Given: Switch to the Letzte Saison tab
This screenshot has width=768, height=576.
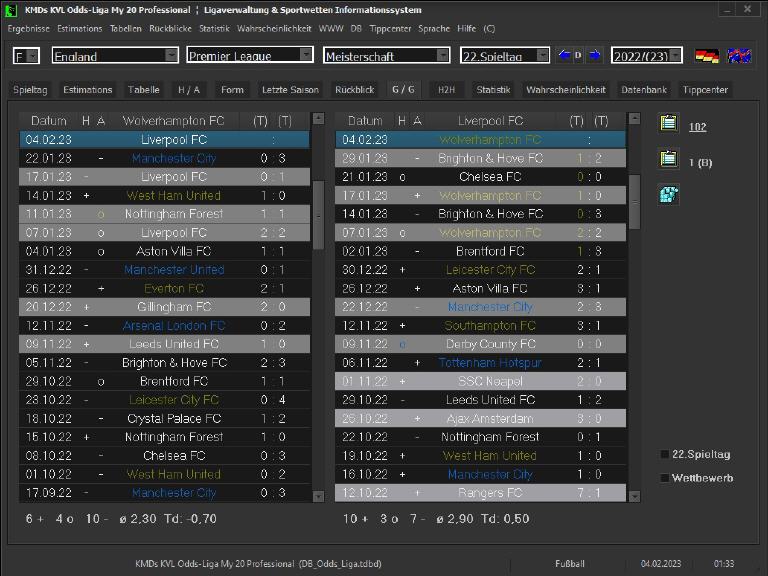Looking at the screenshot, I should pyautogui.click(x=290, y=90).
